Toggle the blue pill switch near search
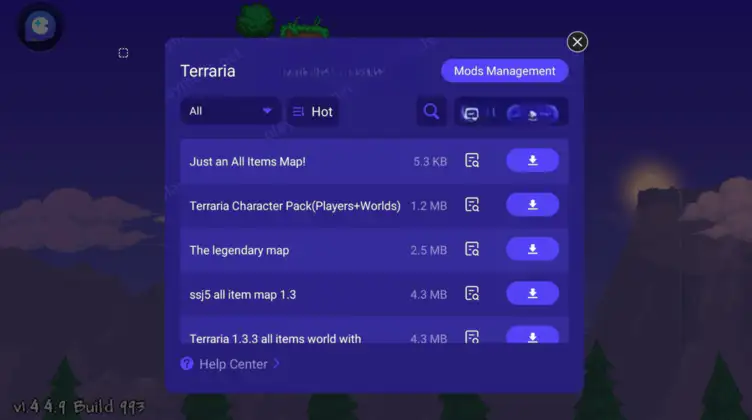The height and width of the screenshot is (420, 752). pos(532,114)
